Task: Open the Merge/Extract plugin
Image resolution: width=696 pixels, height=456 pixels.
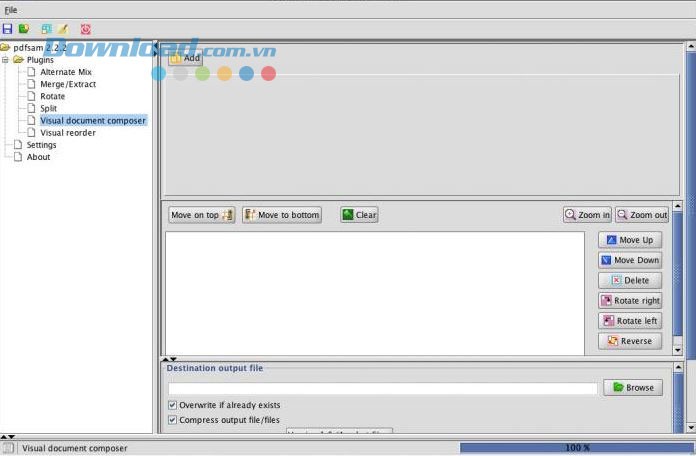Action: coord(68,84)
